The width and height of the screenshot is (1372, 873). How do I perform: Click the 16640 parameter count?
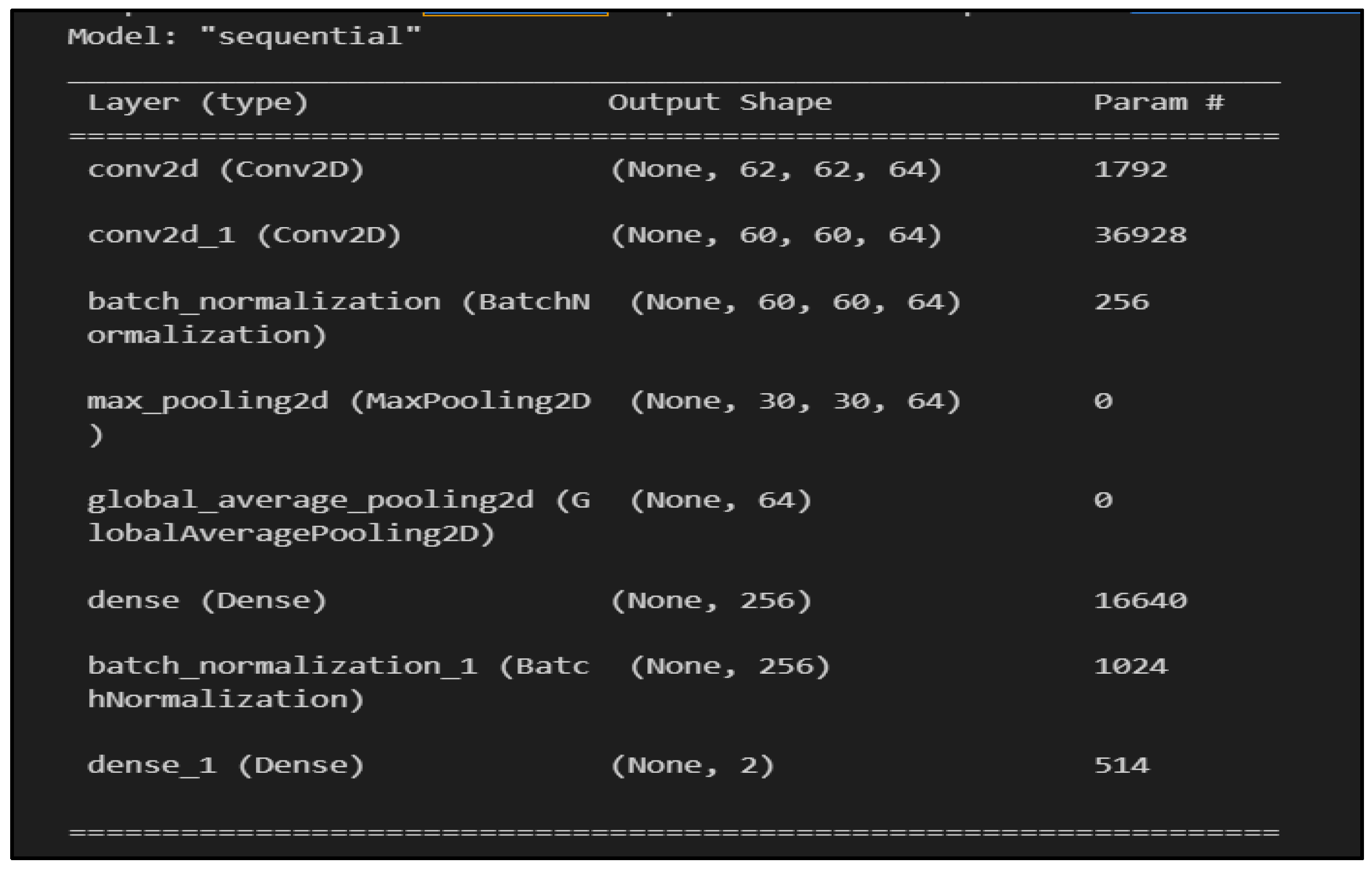tap(1140, 601)
